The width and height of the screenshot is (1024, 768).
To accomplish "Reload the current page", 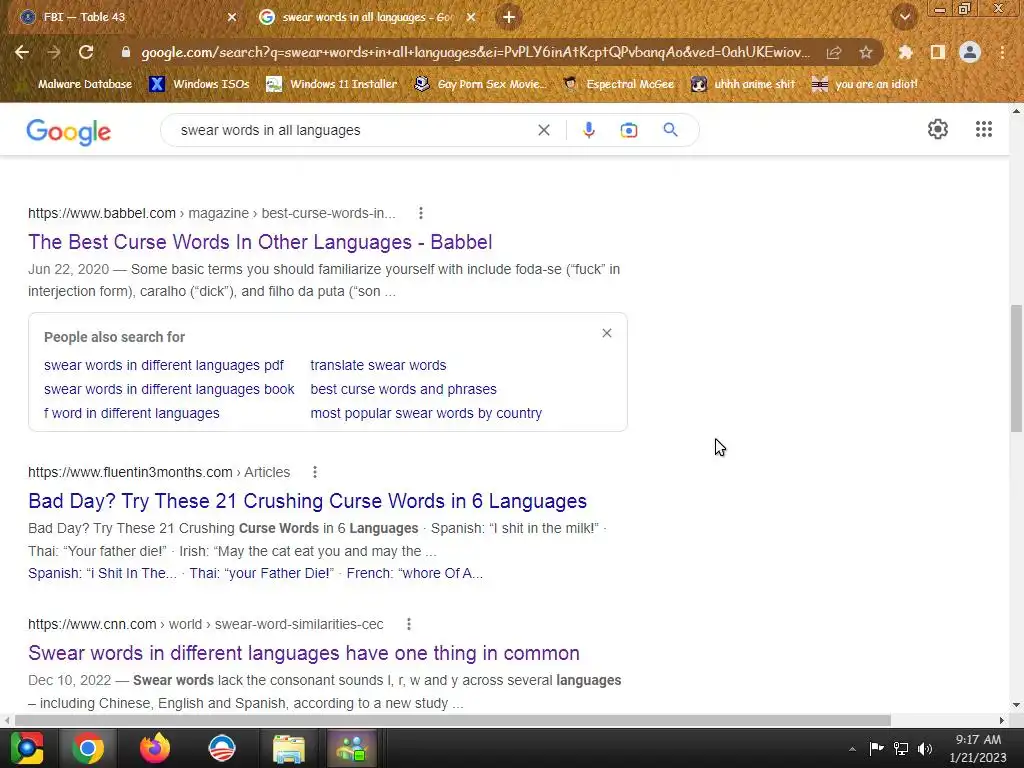I will click(x=86, y=52).
